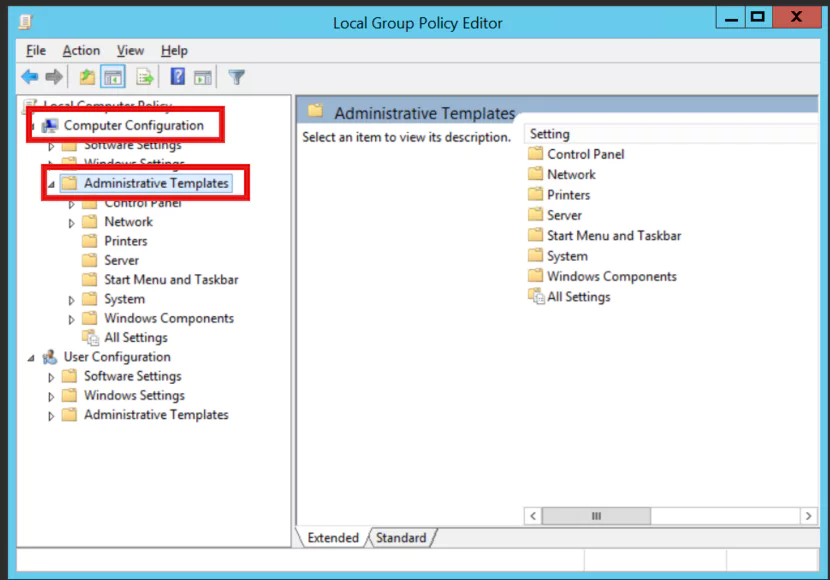Click the horizontal scrollbar right arrow
The image size is (830, 580).
tap(808, 516)
